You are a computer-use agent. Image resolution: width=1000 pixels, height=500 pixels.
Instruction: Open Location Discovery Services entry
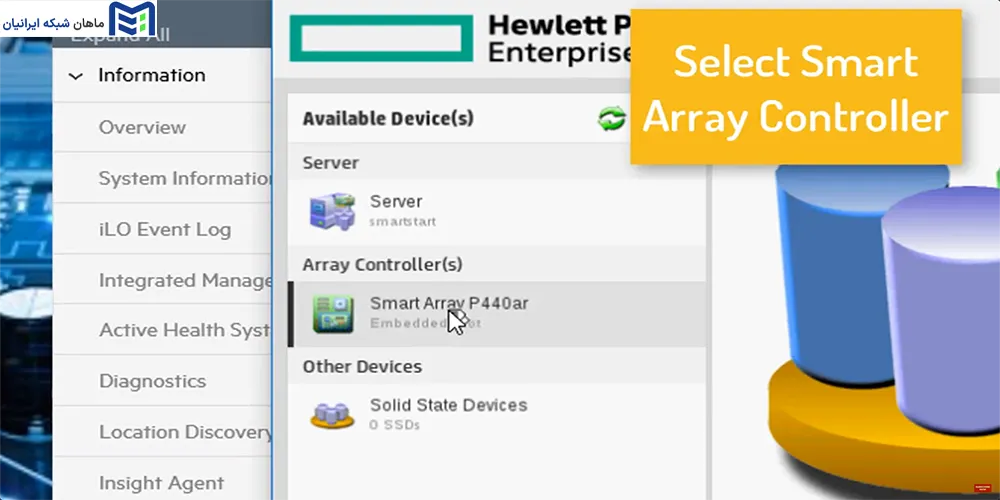185,432
